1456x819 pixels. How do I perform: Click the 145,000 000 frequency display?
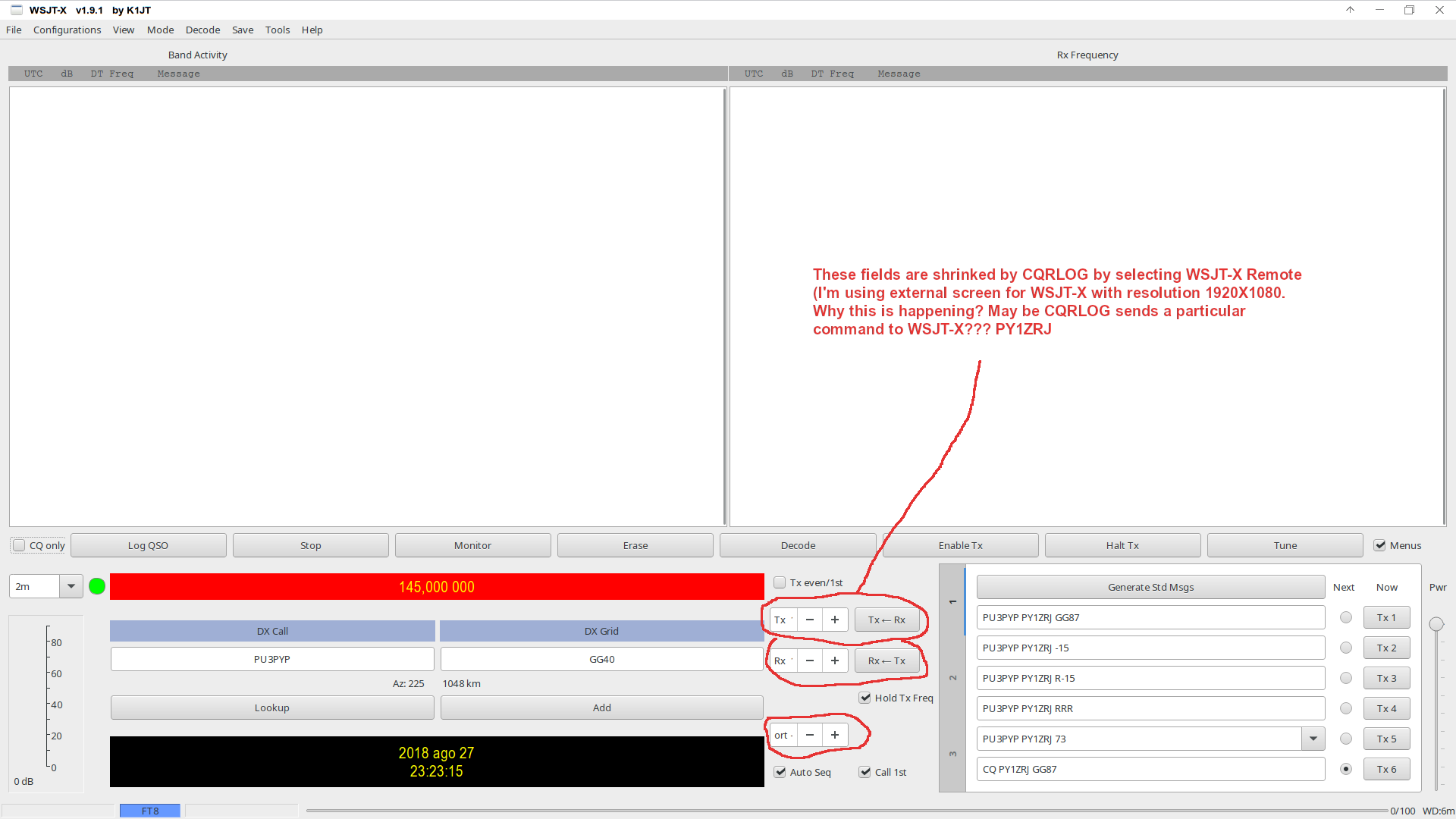click(x=437, y=587)
